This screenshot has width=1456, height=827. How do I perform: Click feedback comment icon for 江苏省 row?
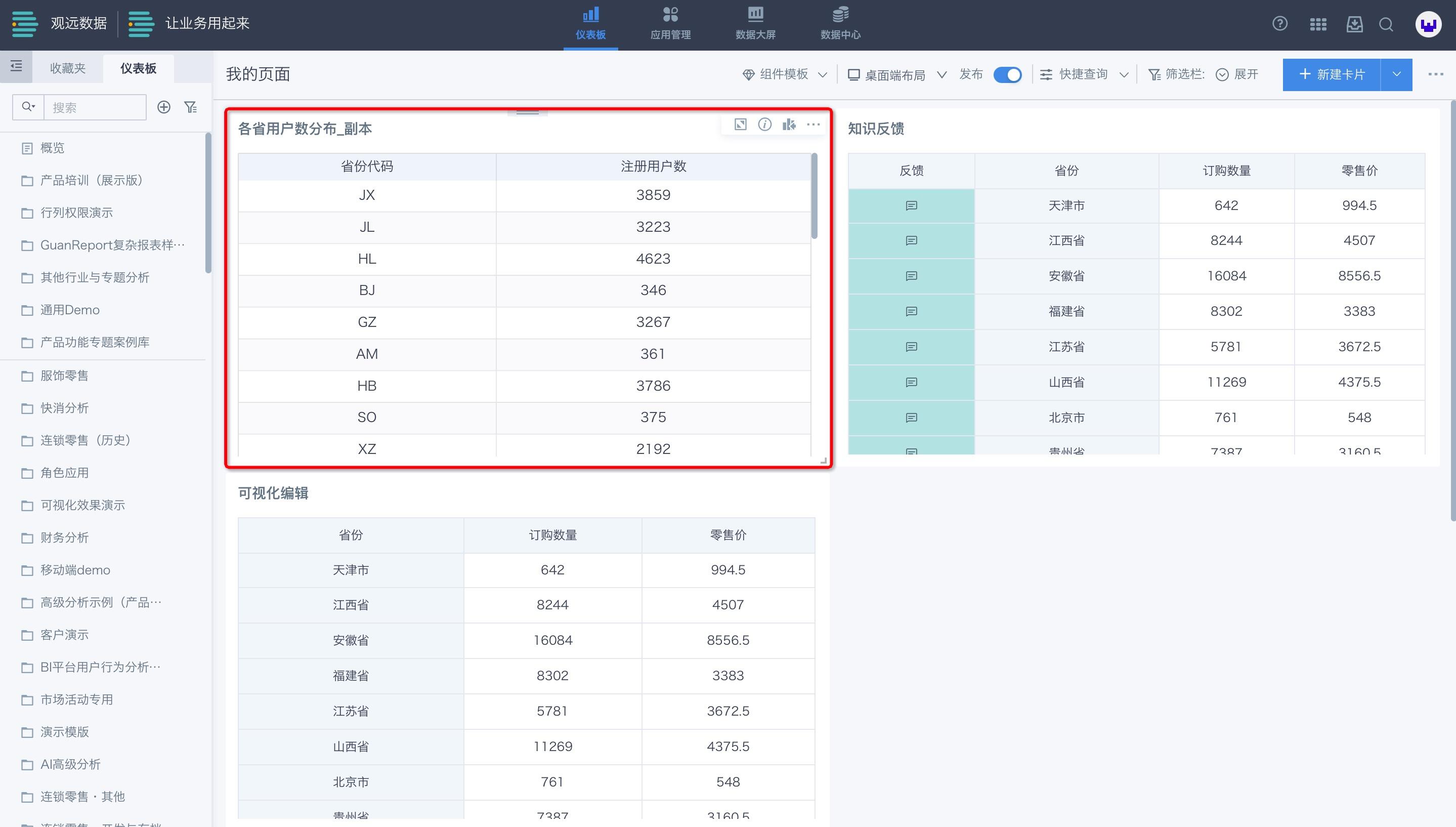pos(911,347)
